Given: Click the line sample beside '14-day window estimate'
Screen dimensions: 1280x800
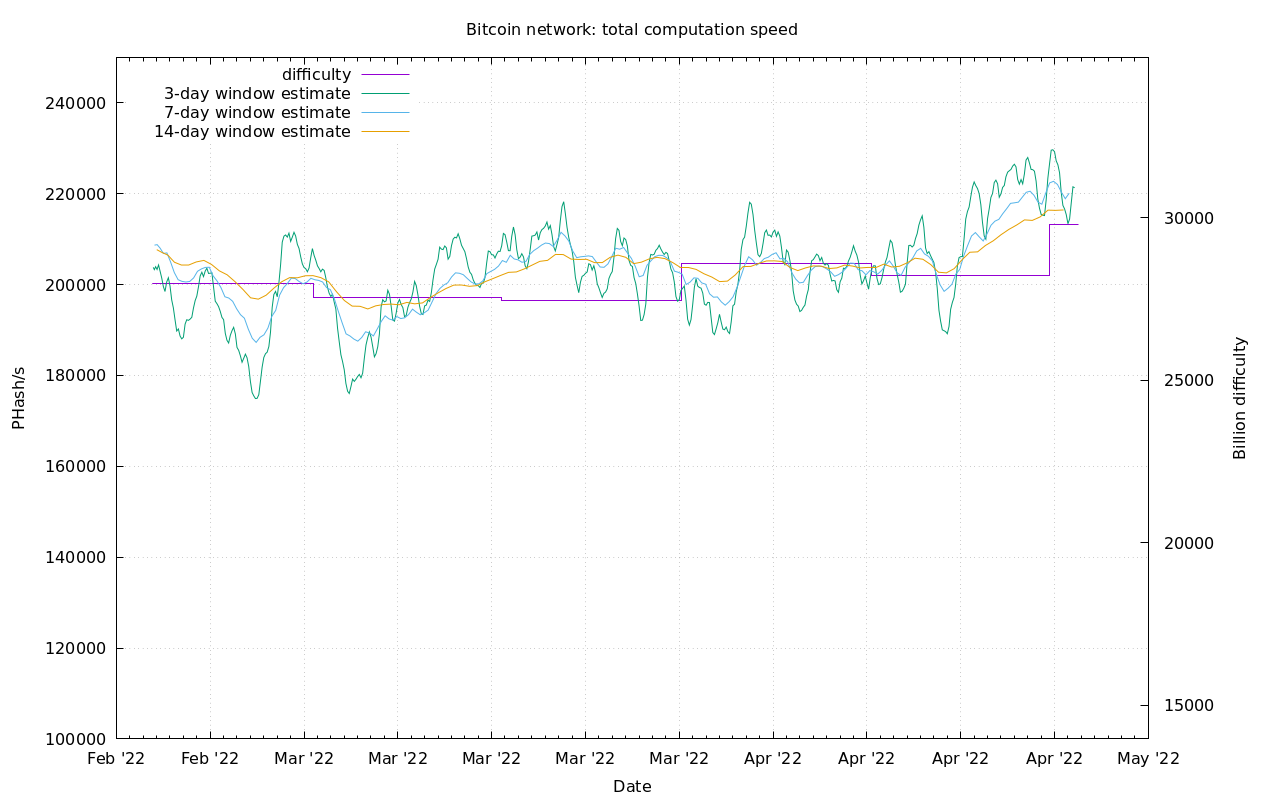Looking at the screenshot, I should (385, 132).
